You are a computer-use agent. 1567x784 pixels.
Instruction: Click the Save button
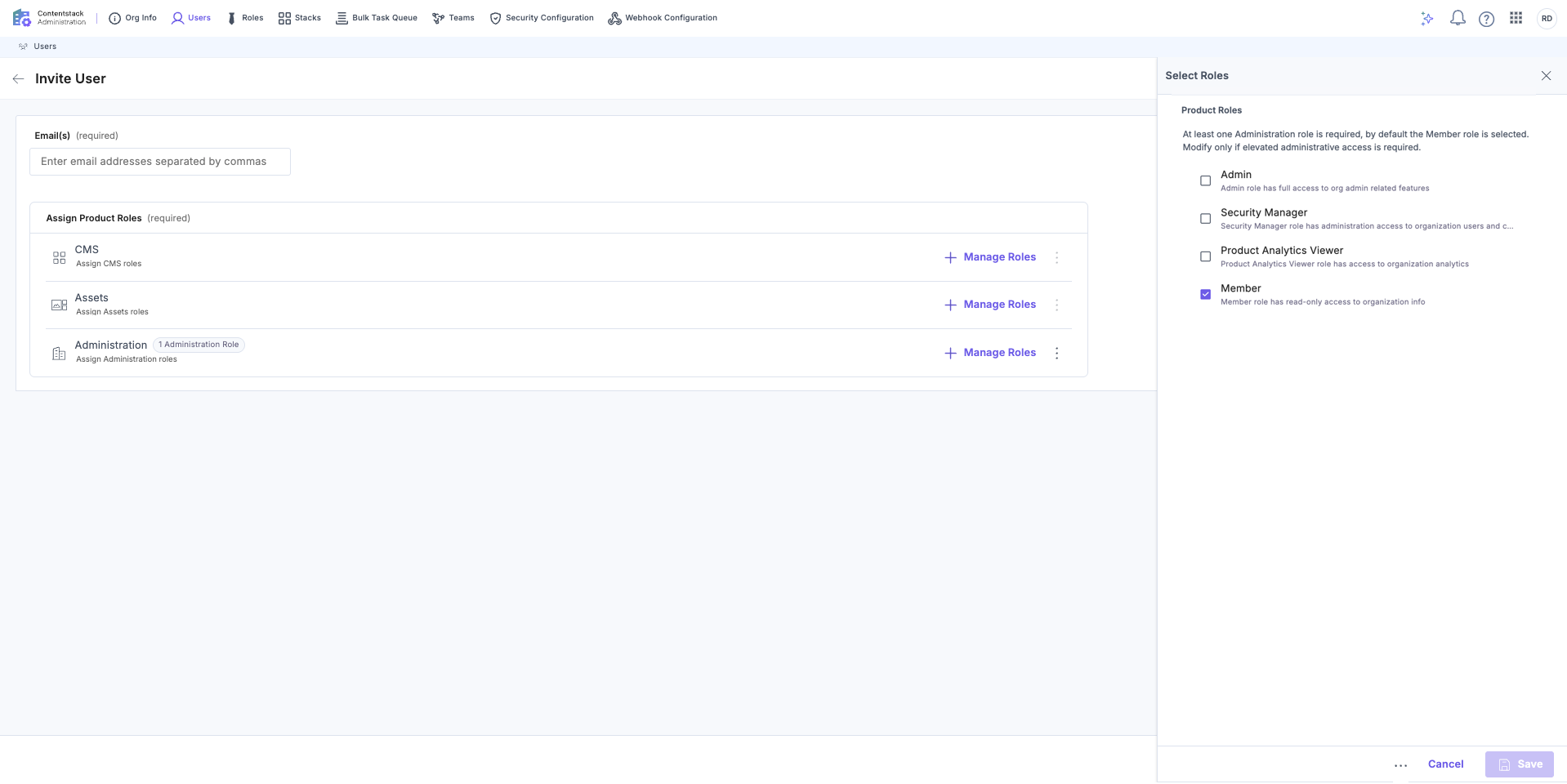[x=1520, y=764]
